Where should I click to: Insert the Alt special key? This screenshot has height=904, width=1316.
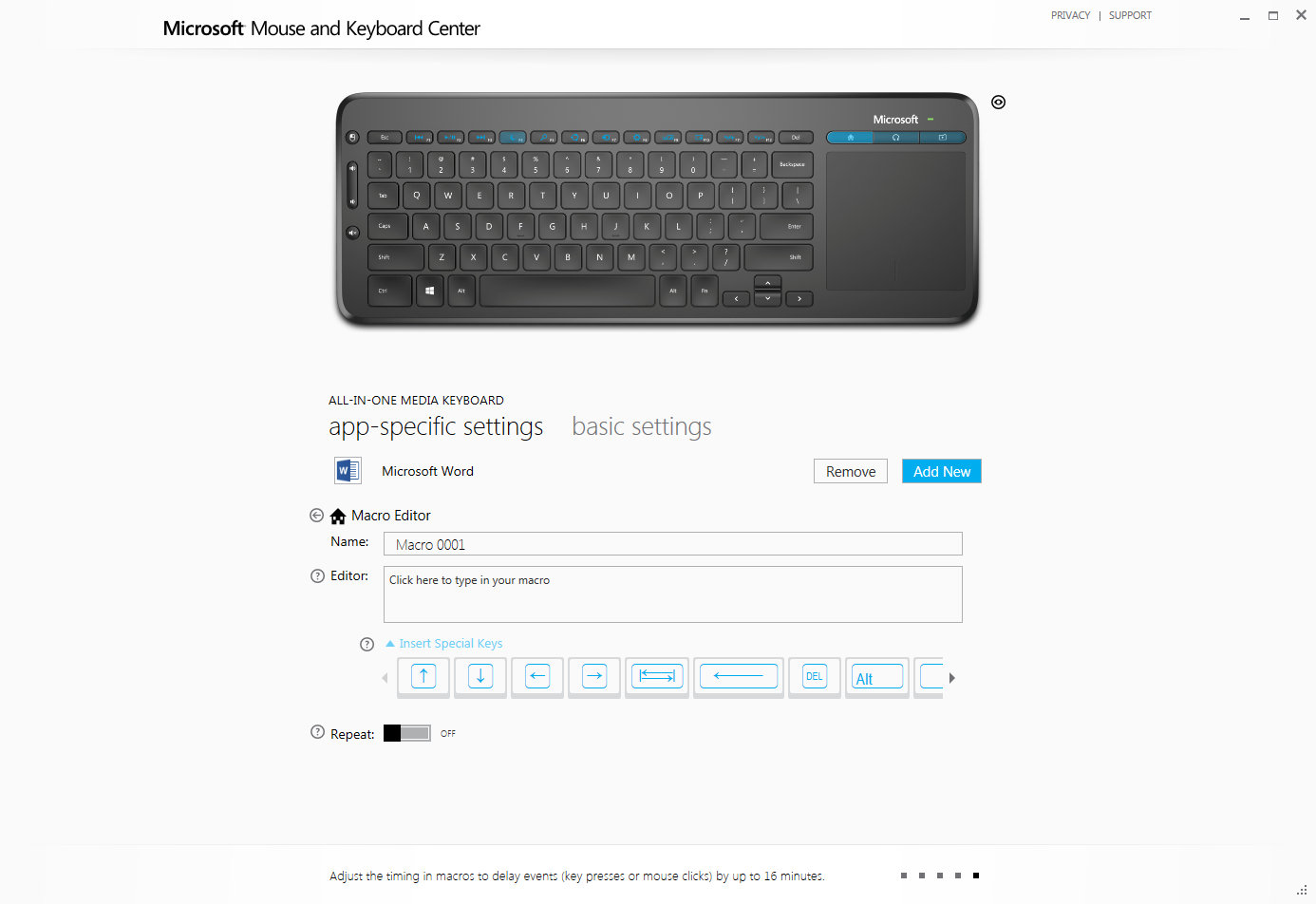[x=877, y=677]
